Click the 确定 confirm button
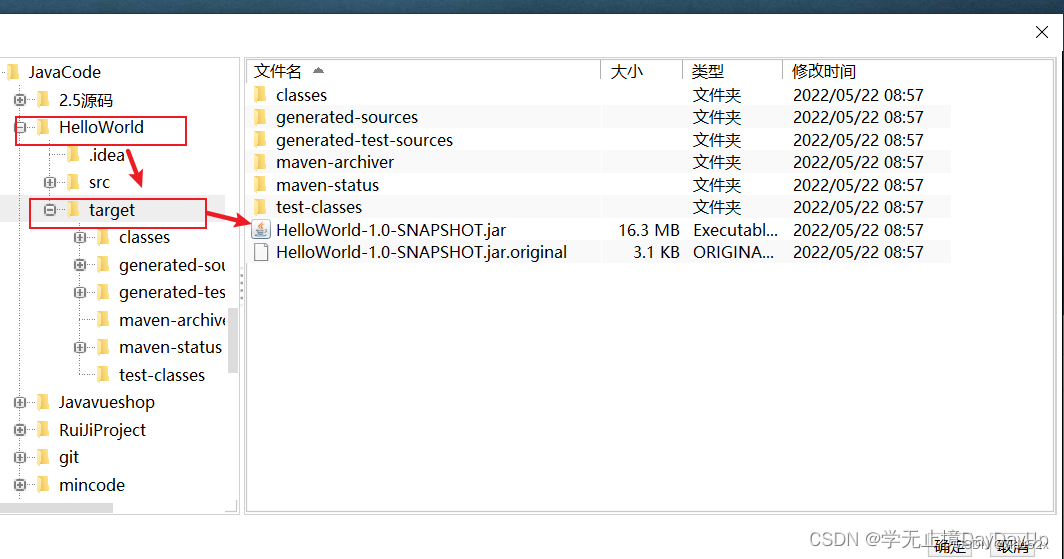Image resolution: width=1064 pixels, height=559 pixels. coord(951,545)
